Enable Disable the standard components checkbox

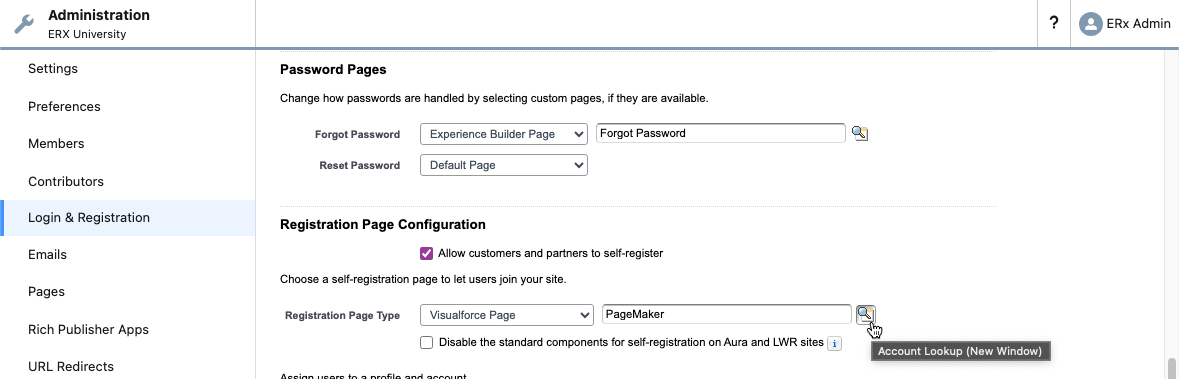point(426,343)
